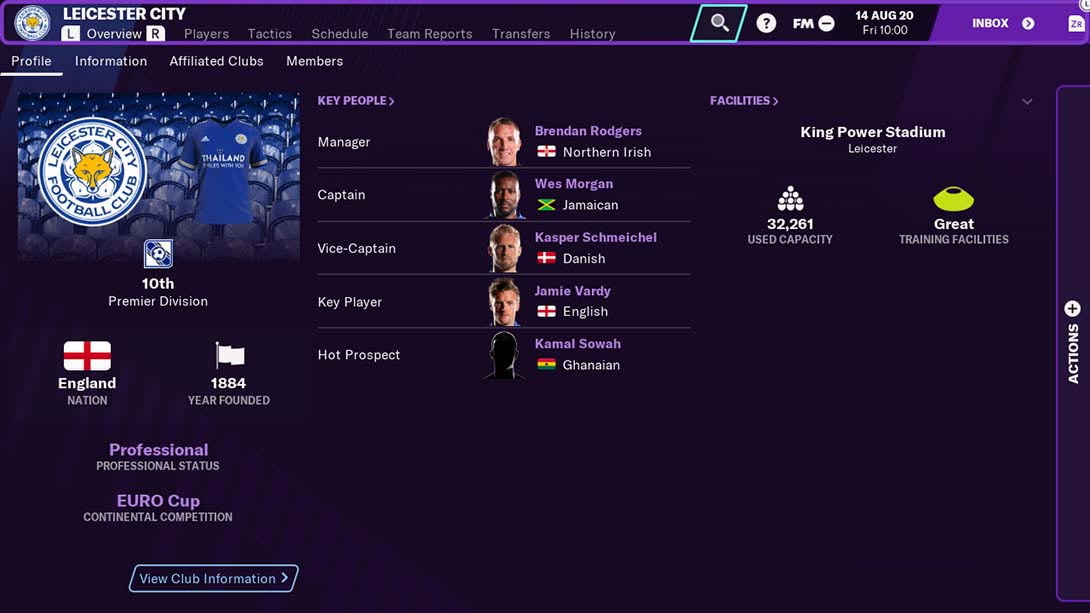Open Jamie Vardy player link
Screen dimensions: 1090x613
572,291
